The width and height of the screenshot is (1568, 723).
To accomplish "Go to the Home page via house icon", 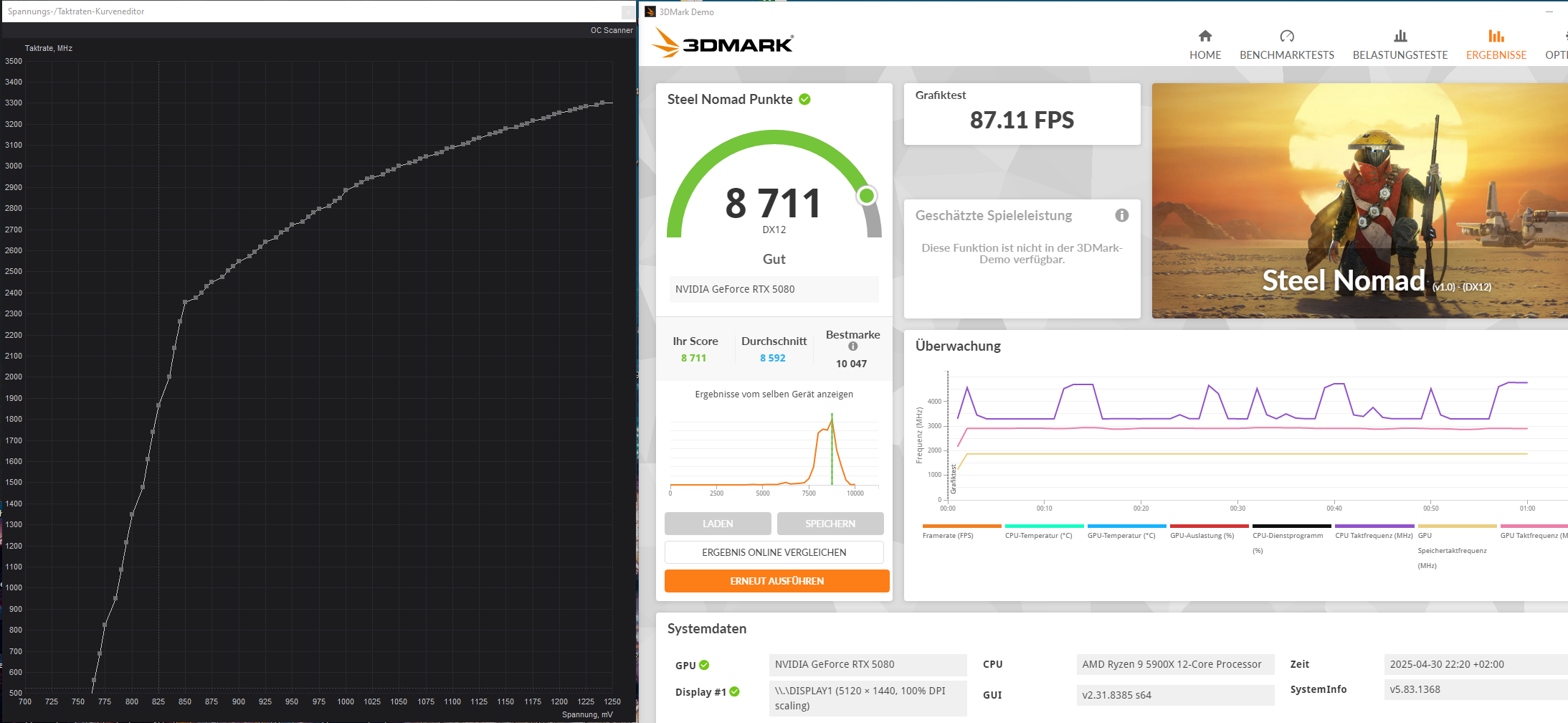I will pyautogui.click(x=1205, y=36).
